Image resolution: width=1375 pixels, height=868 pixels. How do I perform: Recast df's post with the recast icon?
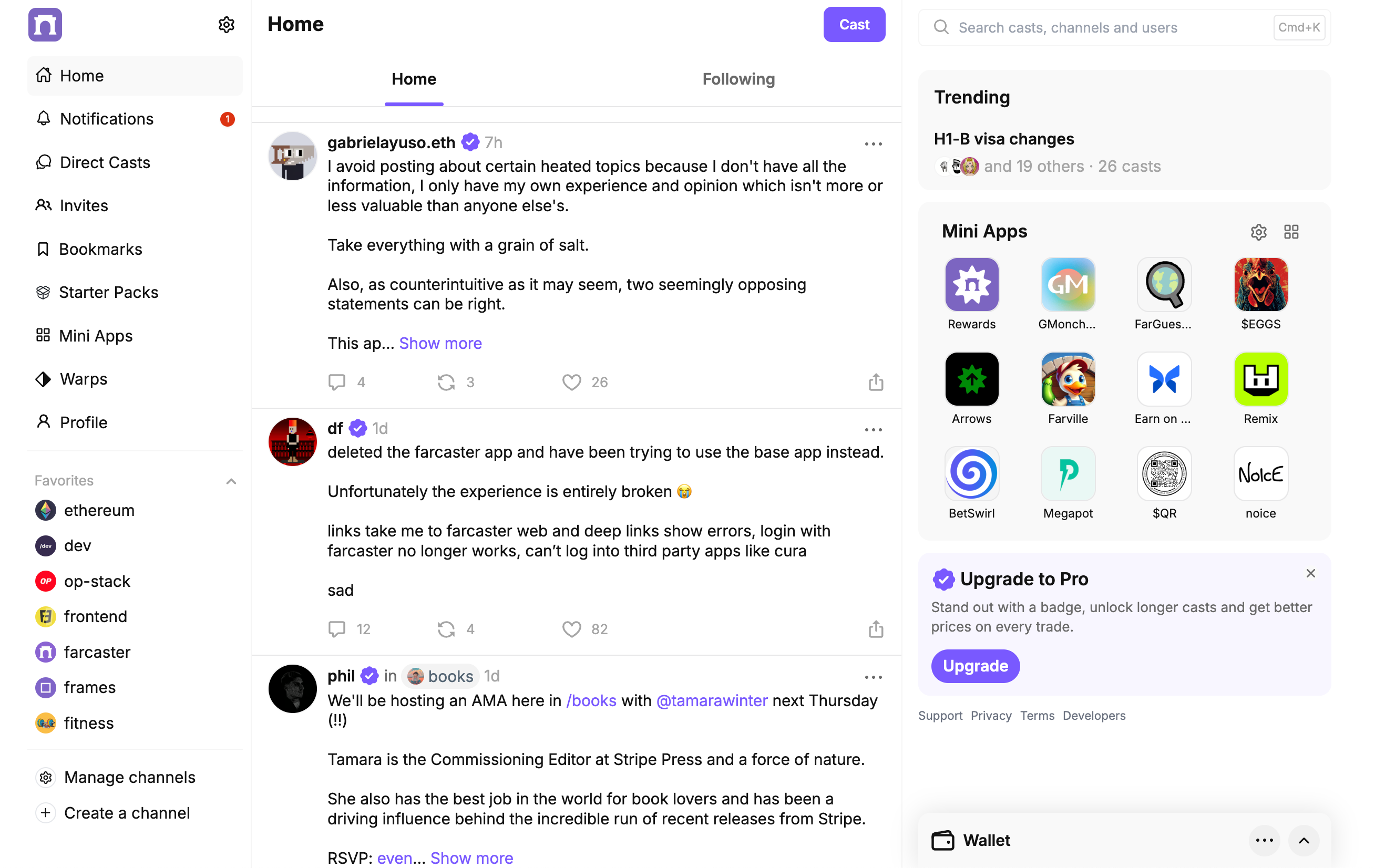[x=446, y=629]
